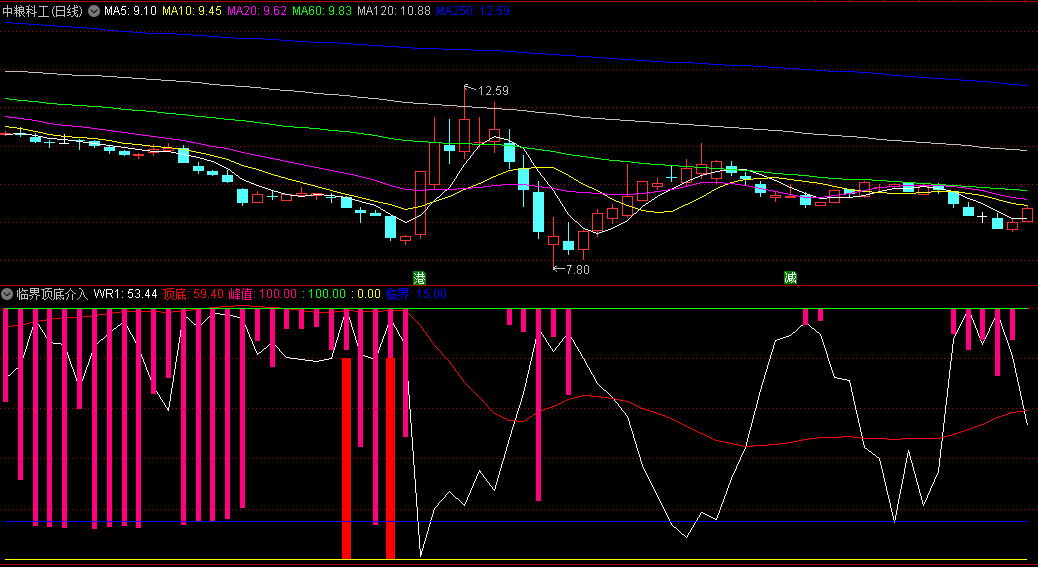Image resolution: width=1038 pixels, height=567 pixels.
Task: Click the MA5: 9.10 label
Action: [x=130, y=11]
